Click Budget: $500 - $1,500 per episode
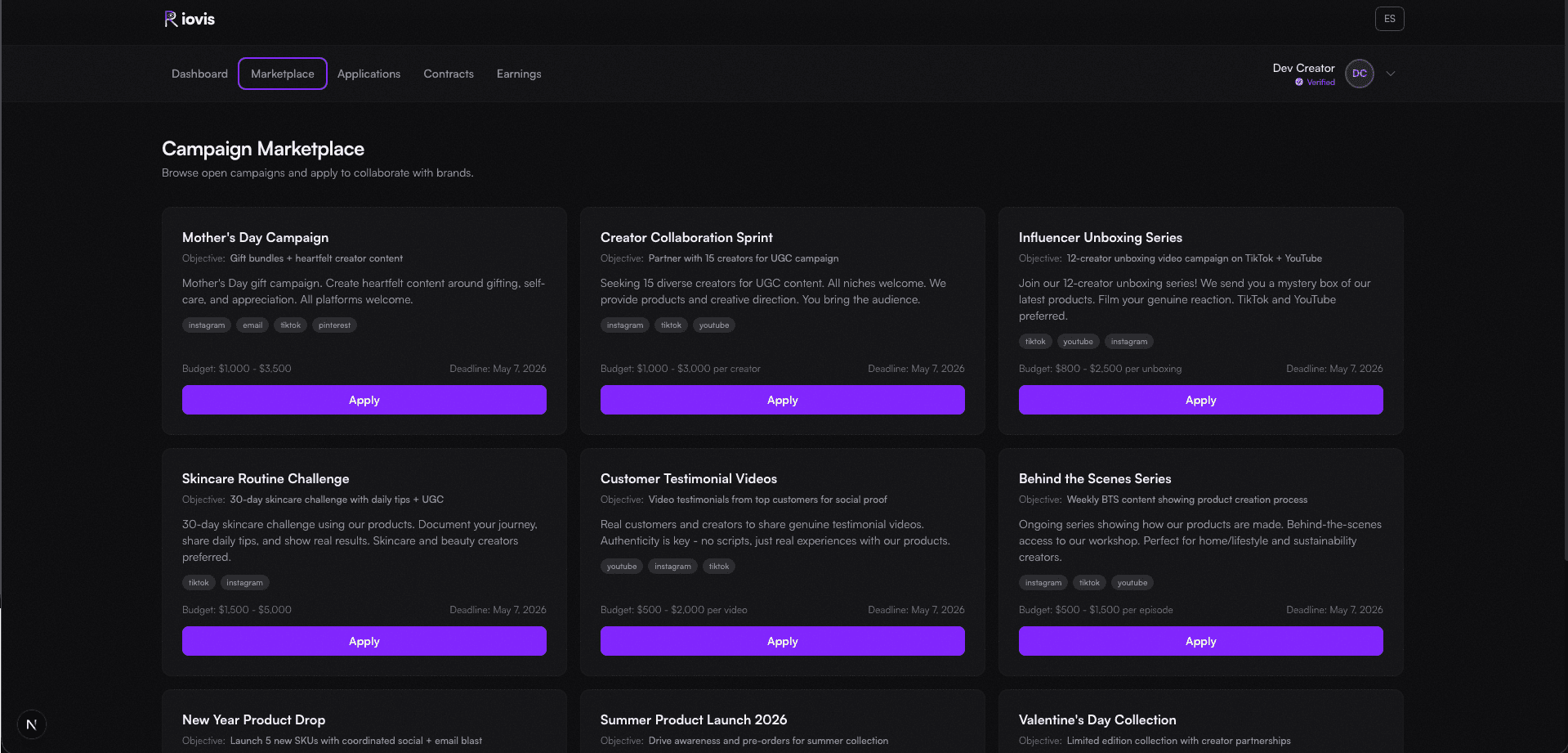The height and width of the screenshot is (753, 1568). (x=1096, y=610)
